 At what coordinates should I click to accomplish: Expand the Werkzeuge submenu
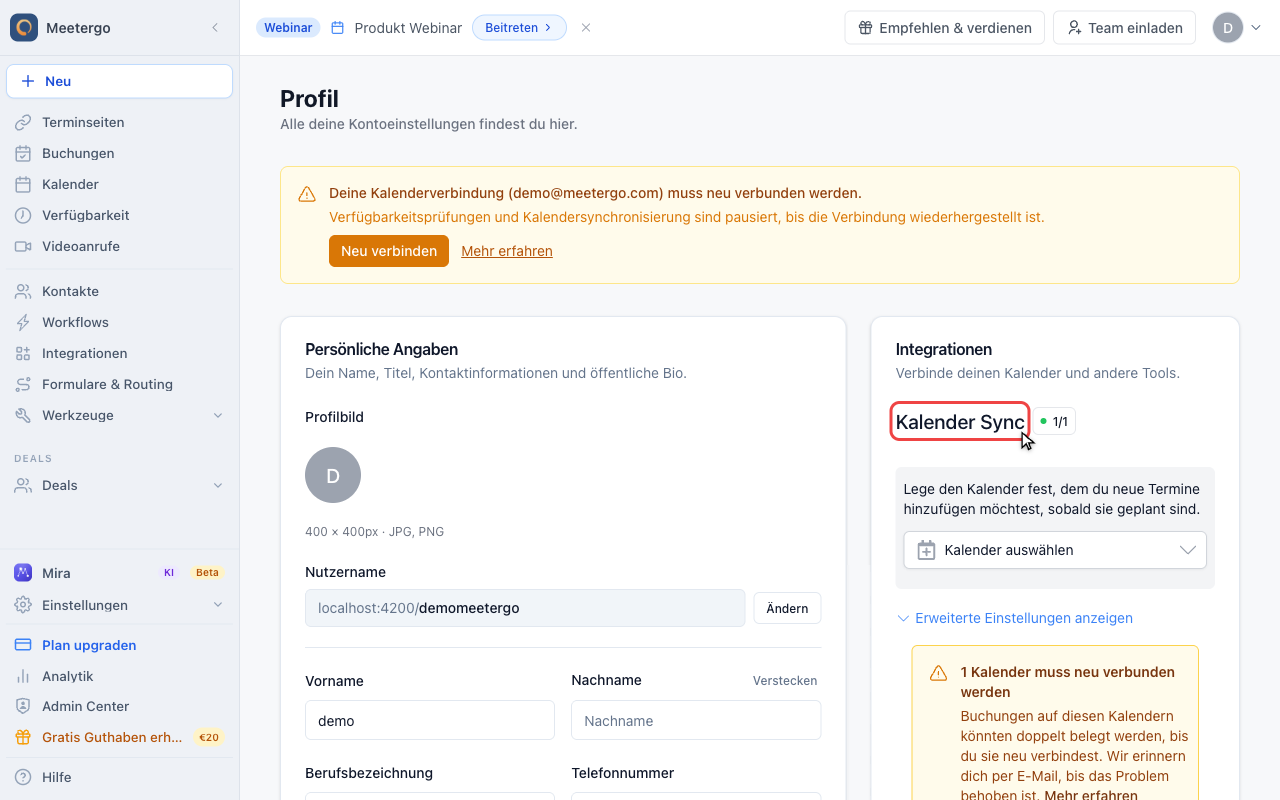[x=218, y=415]
